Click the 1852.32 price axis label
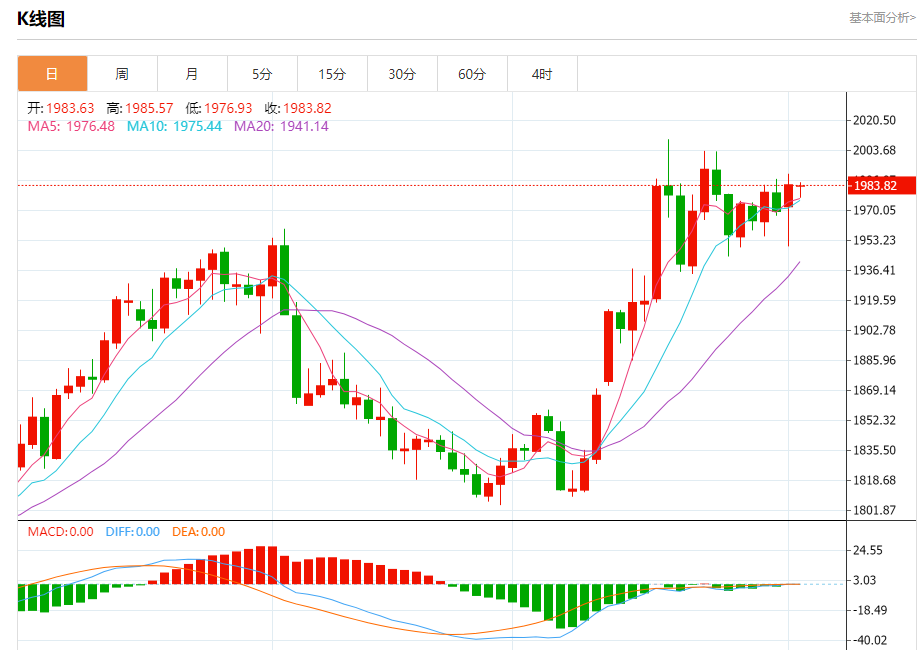Image resolution: width=921 pixels, height=650 pixels. click(875, 420)
